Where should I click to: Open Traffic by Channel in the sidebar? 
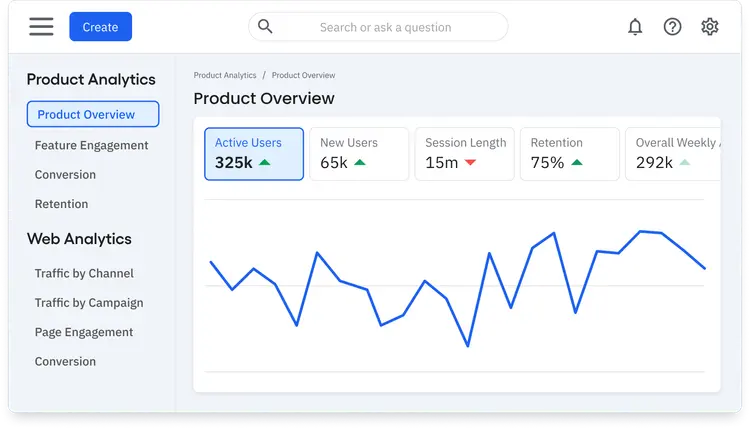coord(84,274)
